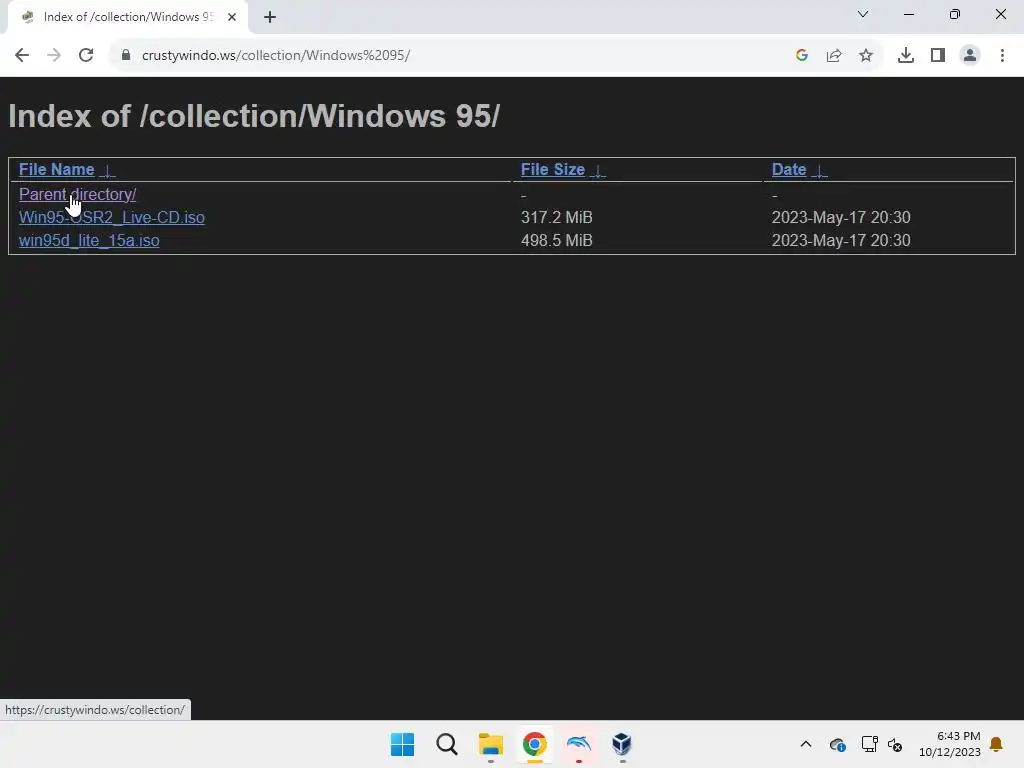Open the clock and calendar

pyautogui.click(x=950, y=744)
